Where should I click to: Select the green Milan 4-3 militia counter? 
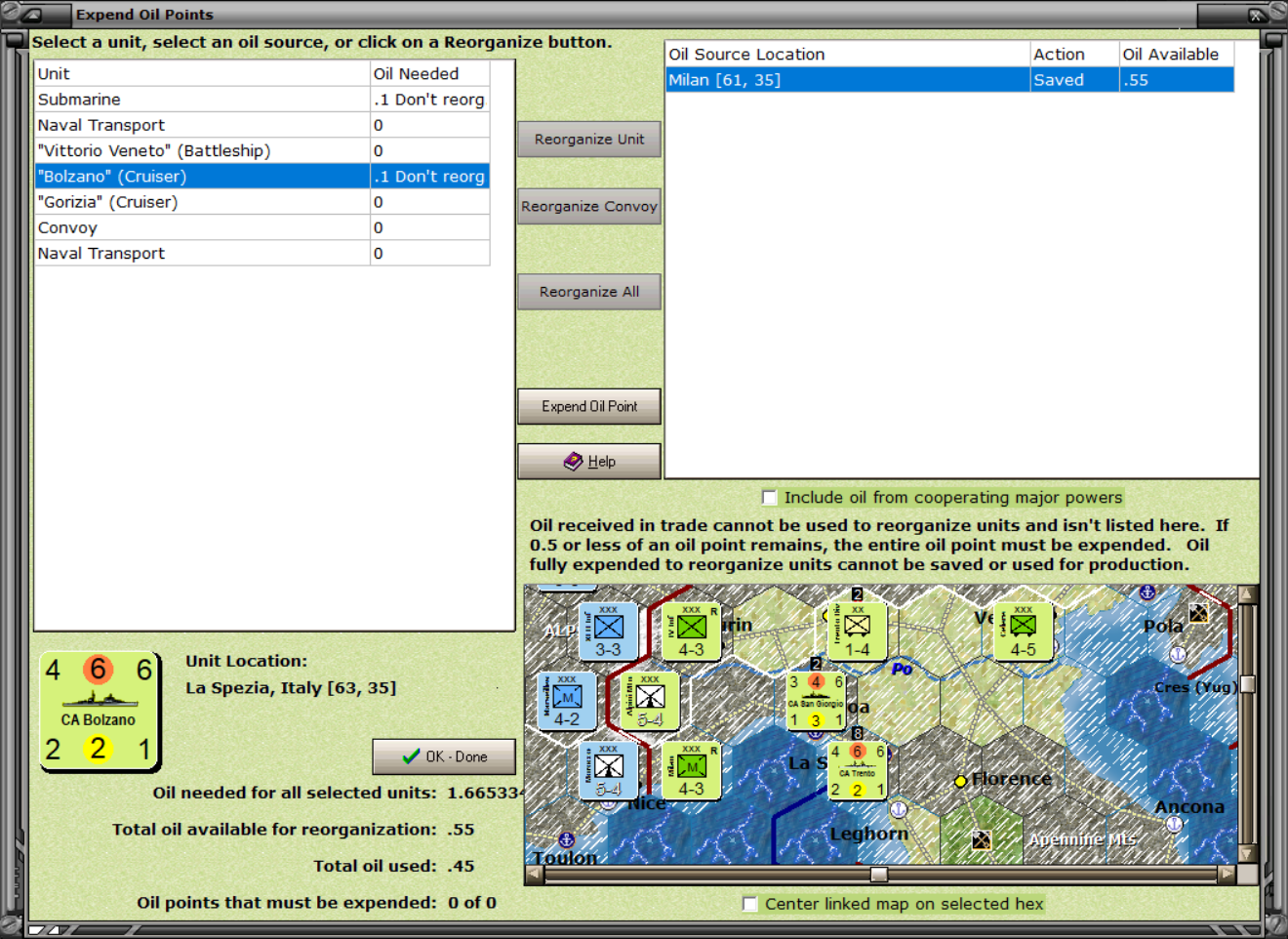(691, 770)
